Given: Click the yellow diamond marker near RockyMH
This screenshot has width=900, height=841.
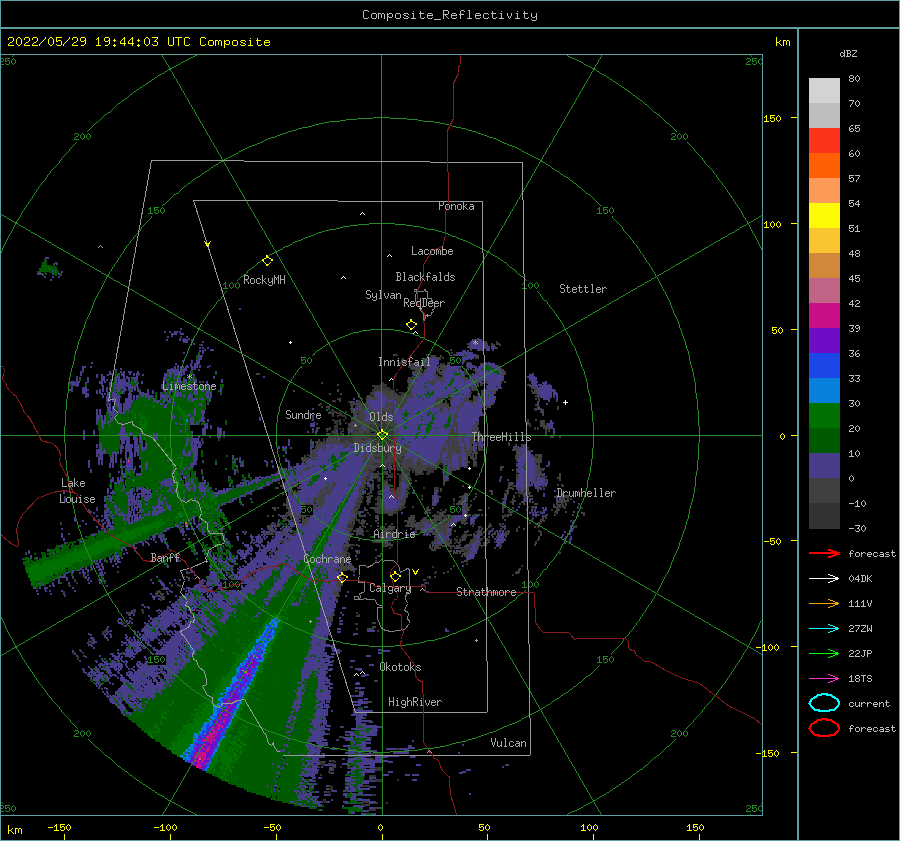Looking at the screenshot, I should [x=267, y=261].
